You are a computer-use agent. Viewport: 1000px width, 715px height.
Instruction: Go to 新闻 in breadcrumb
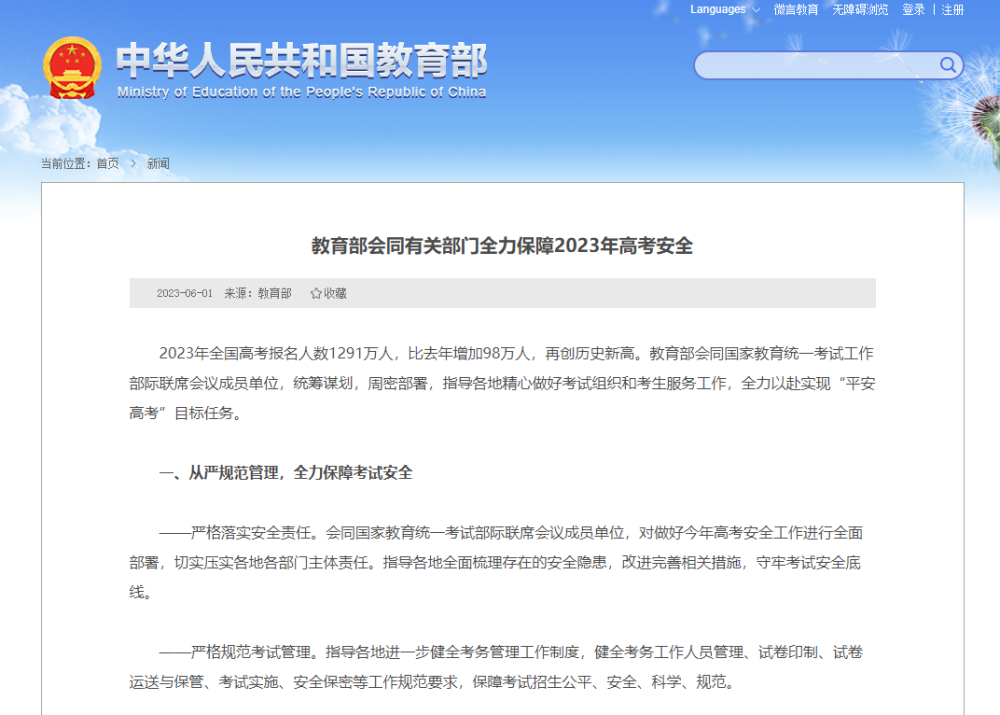(158, 164)
